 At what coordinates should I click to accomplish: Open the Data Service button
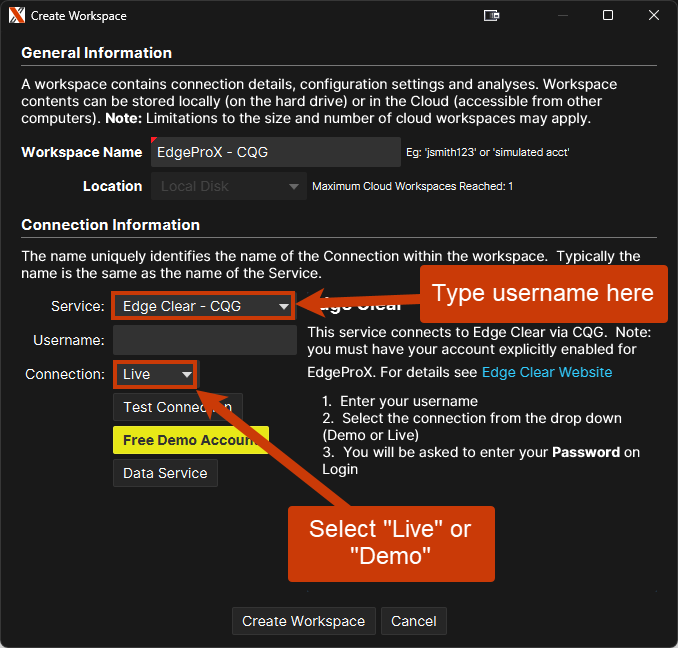165,473
